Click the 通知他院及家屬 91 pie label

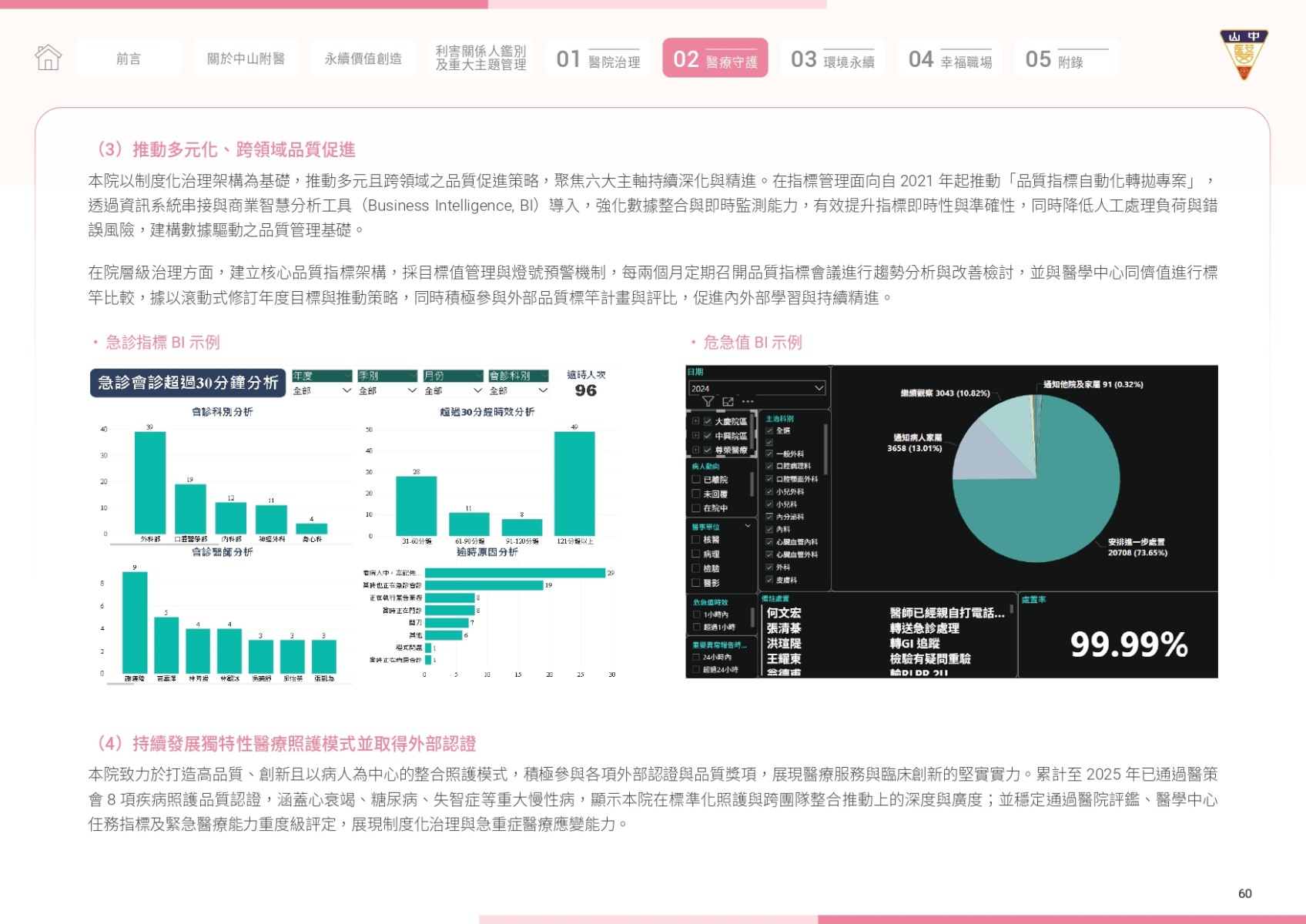click(x=1093, y=384)
